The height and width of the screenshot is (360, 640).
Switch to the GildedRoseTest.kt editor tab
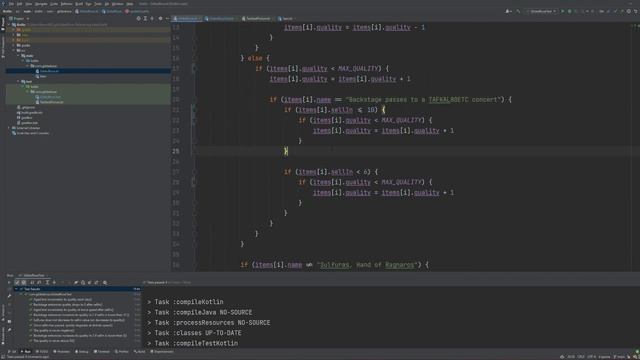[222, 18]
